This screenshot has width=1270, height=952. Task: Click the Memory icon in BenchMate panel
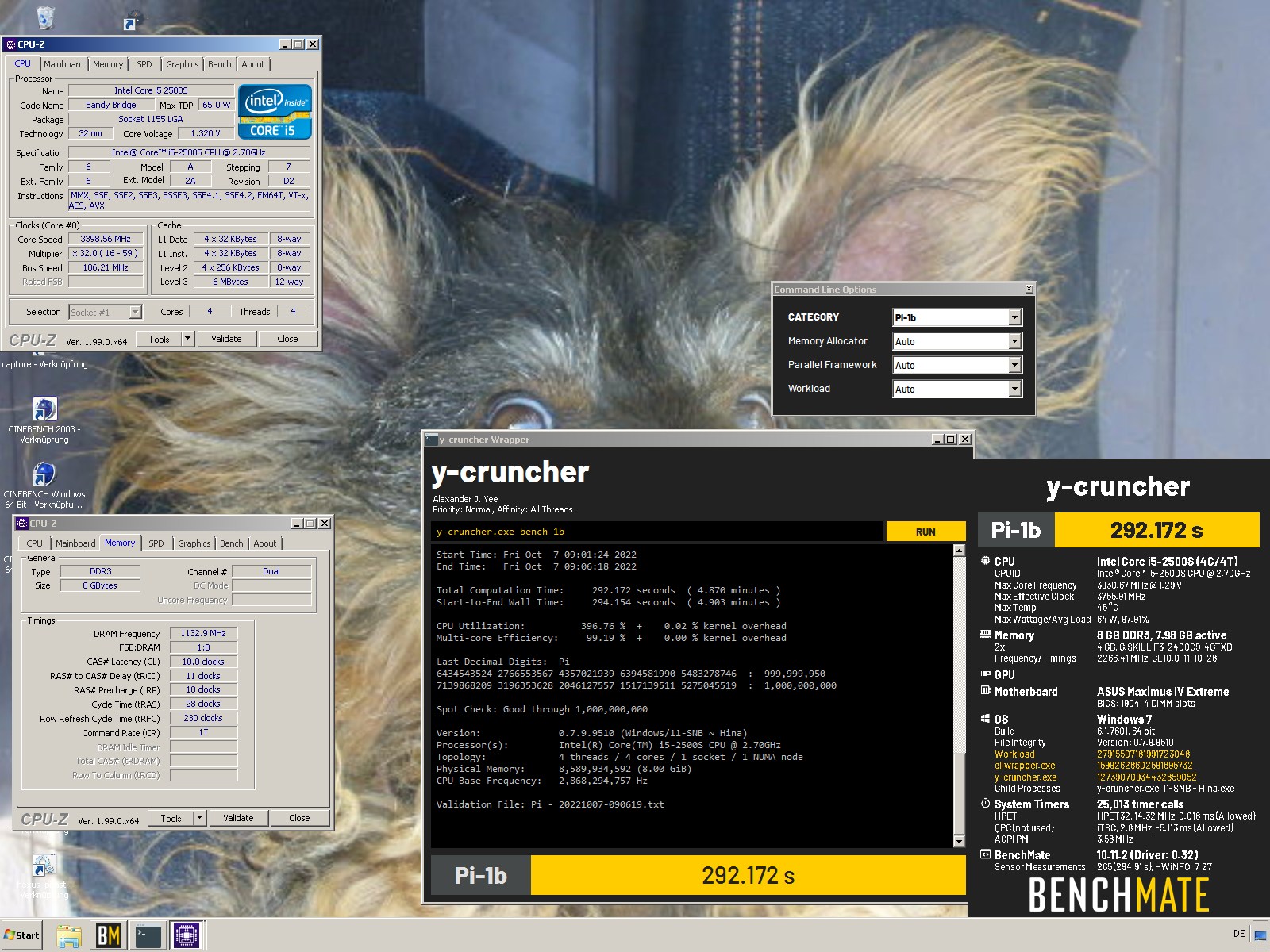[985, 635]
